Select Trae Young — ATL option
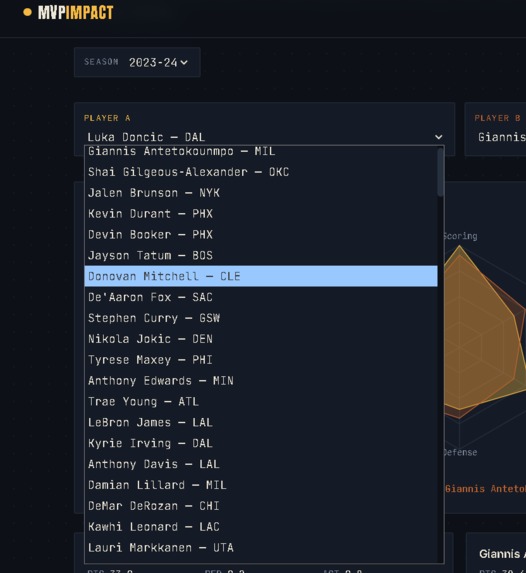Image resolution: width=526 pixels, height=573 pixels. (x=261, y=401)
